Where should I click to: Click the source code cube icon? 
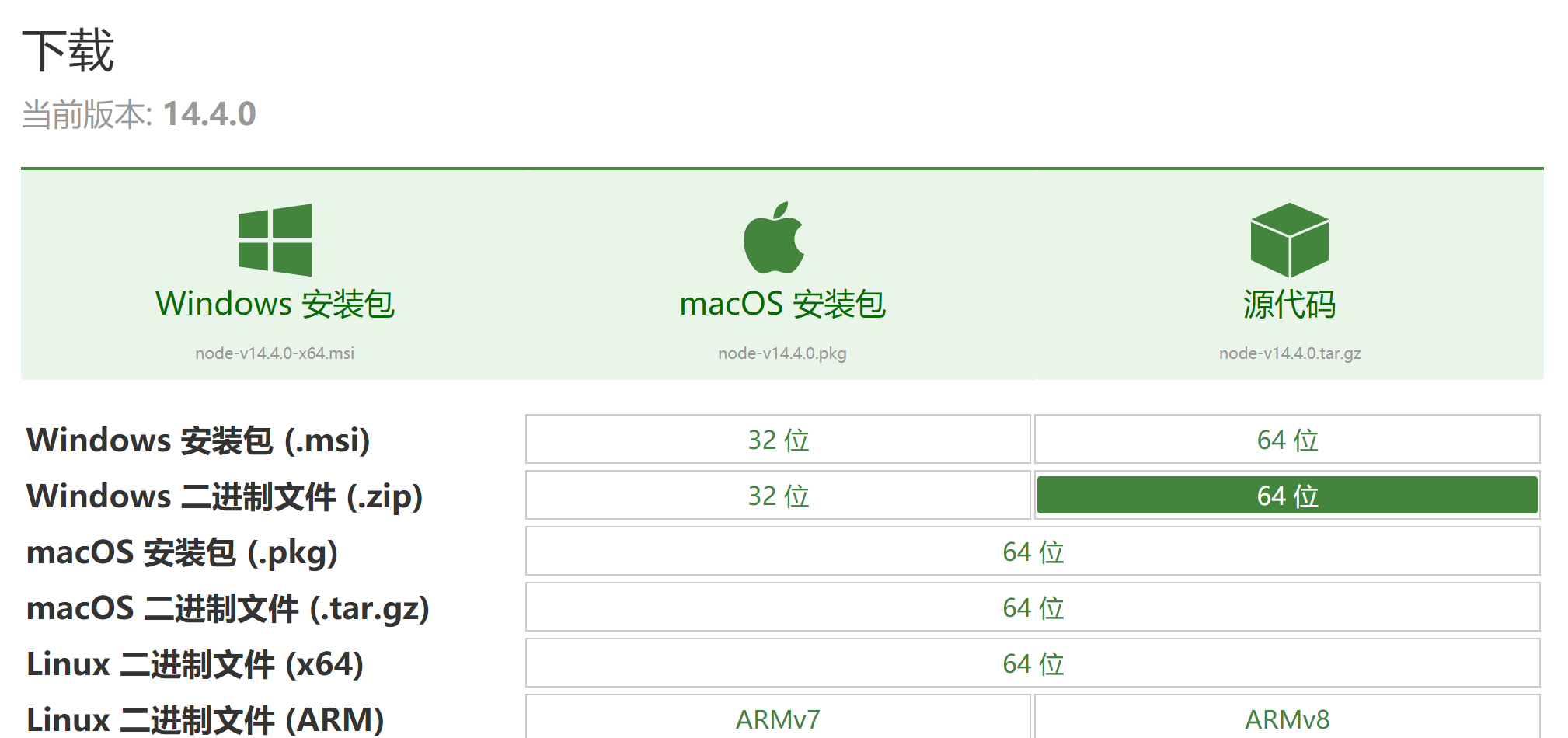[1289, 240]
